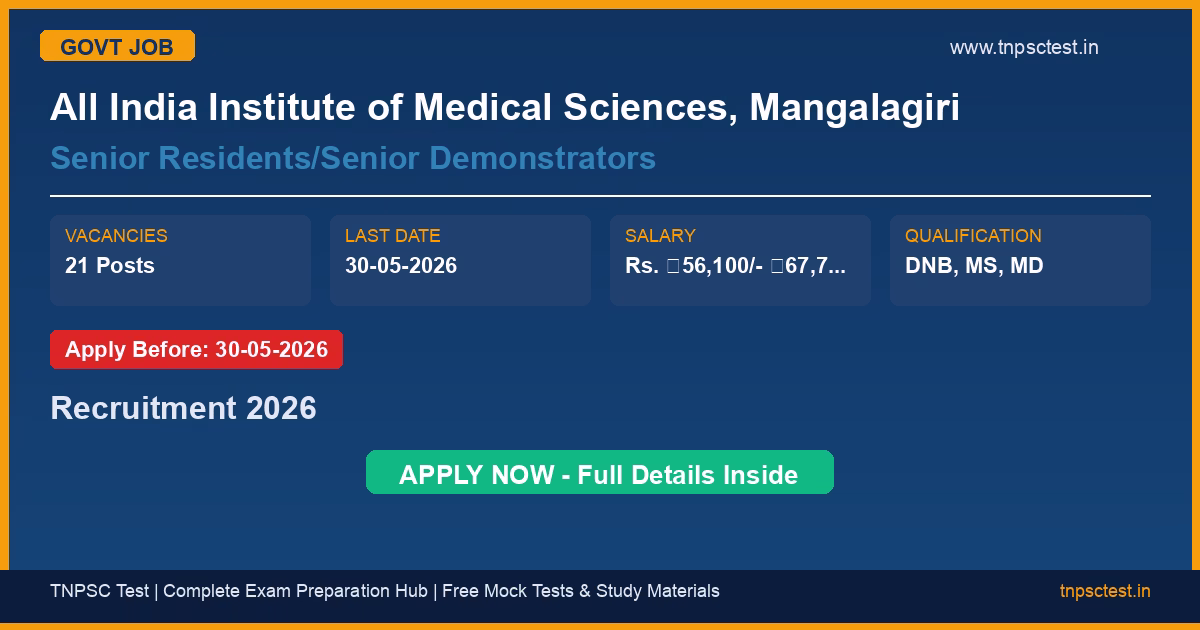1200x630 pixels.
Task: Click the All India Institute of Medical Sciences title
Action: [x=504, y=107]
